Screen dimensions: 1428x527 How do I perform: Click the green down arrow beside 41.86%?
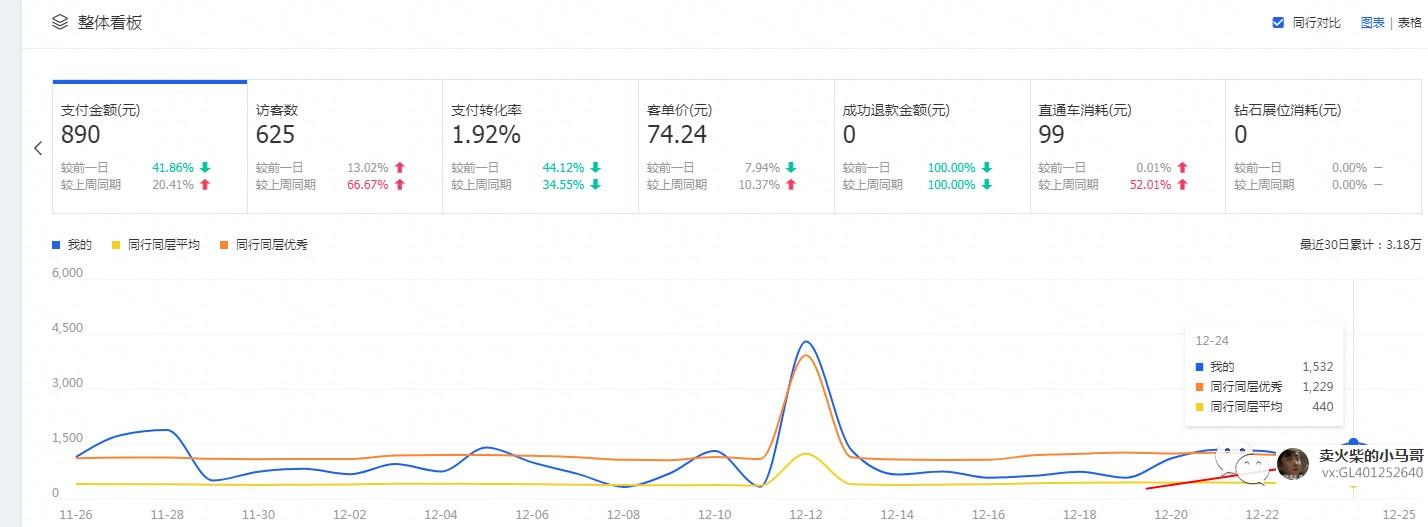tap(205, 168)
